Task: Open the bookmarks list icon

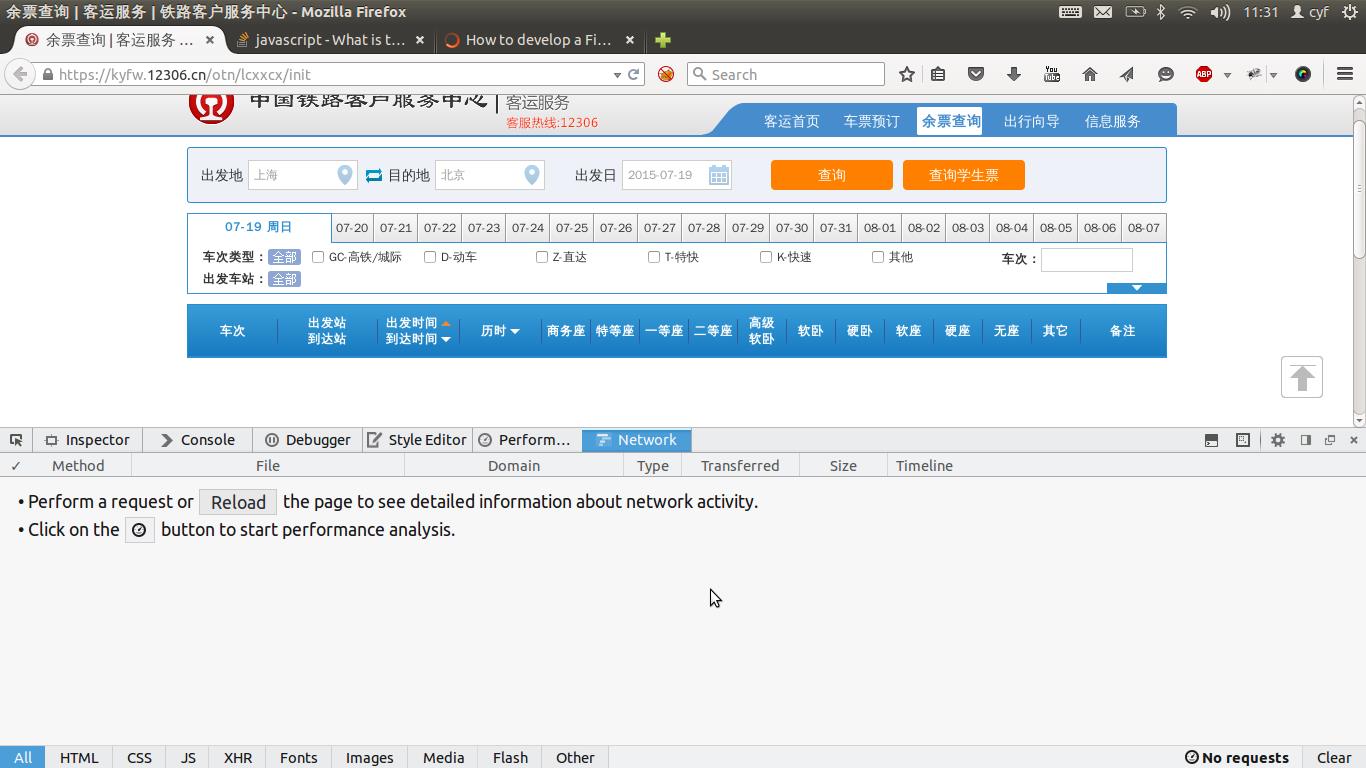Action: coord(938,74)
